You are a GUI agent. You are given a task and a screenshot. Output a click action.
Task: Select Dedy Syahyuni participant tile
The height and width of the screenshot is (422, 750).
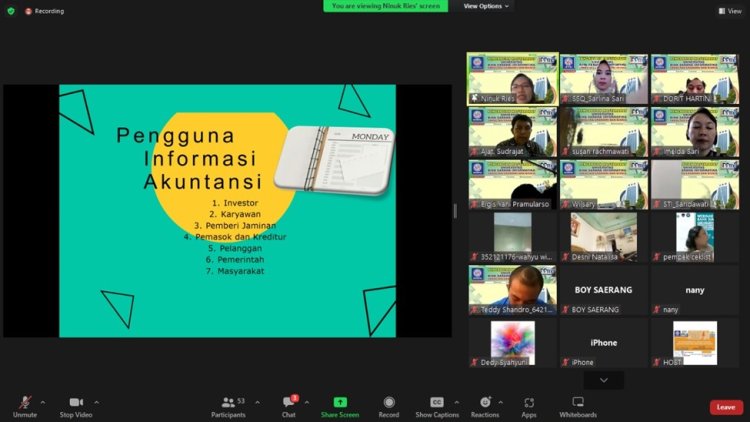tap(512, 343)
